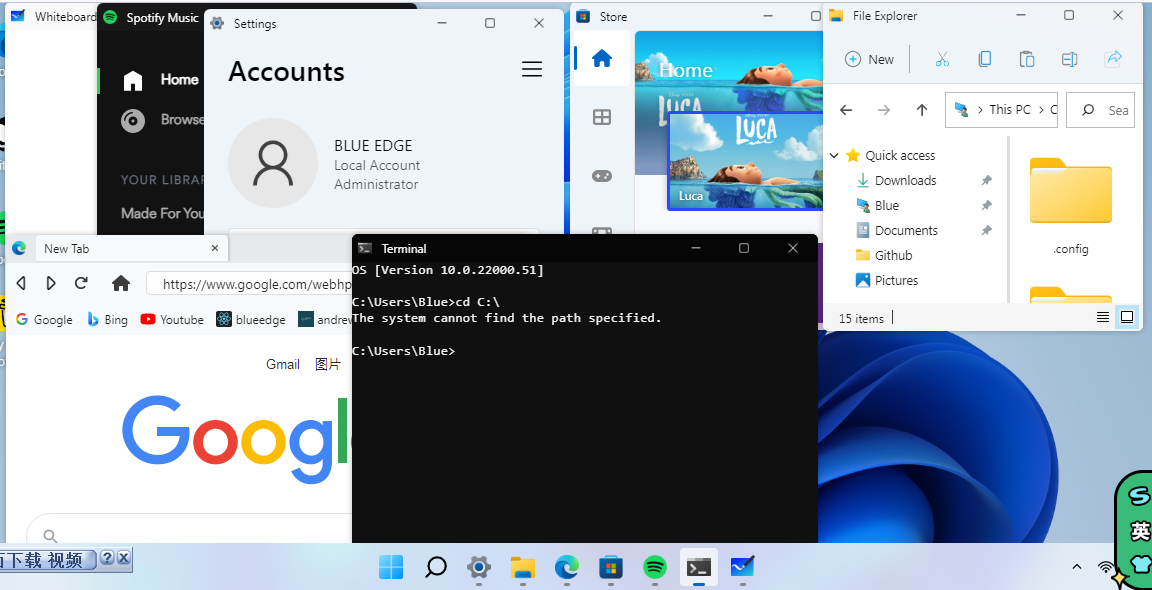Switch File Explorer to large icons view

[x=1126, y=317]
